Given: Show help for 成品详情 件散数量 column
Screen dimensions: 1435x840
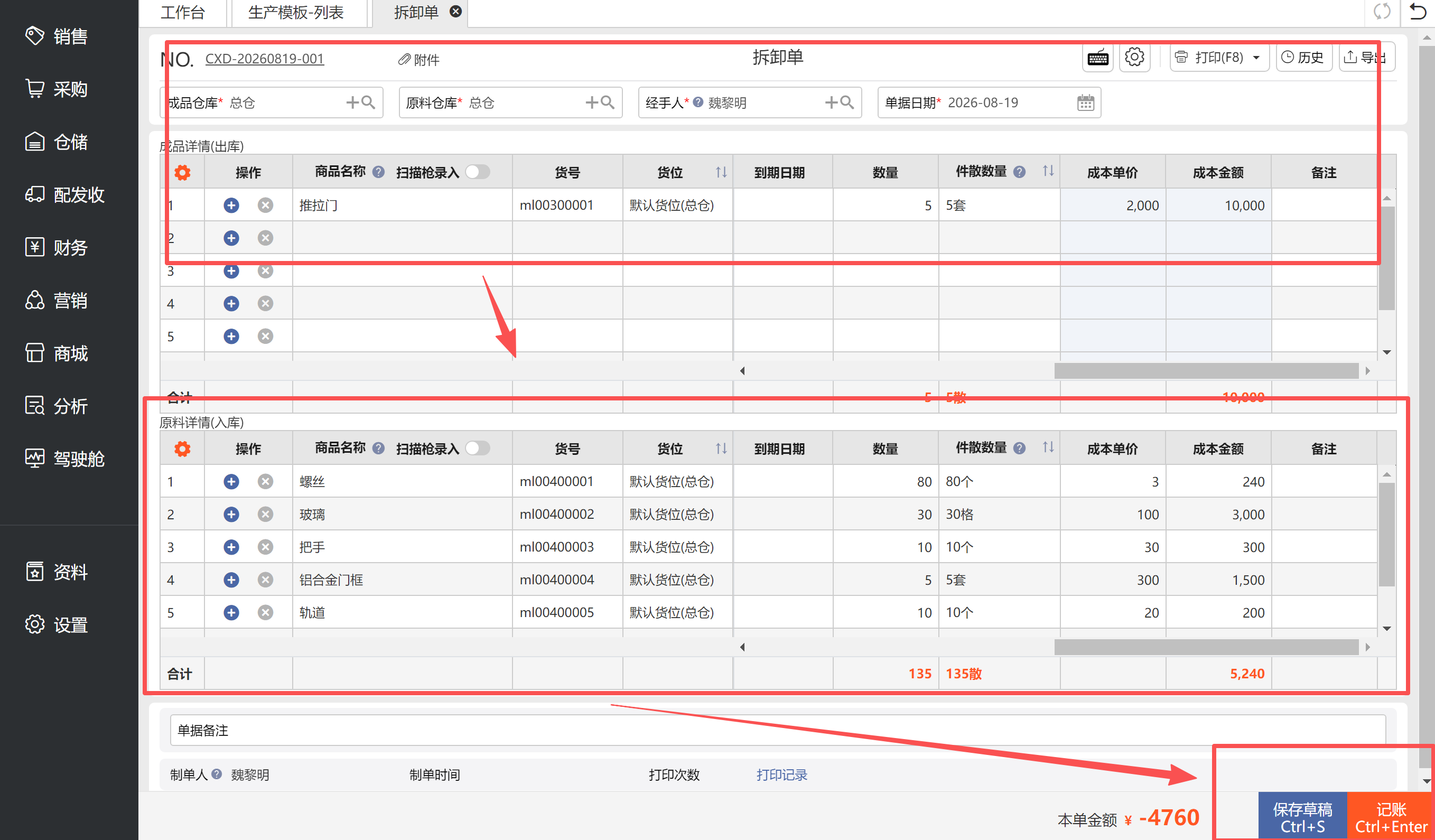Looking at the screenshot, I should click(x=1019, y=171).
